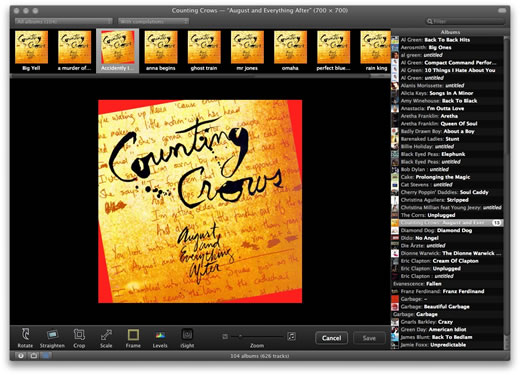Select Dido: No Angel album
The height and width of the screenshot is (375, 520).
point(447,238)
